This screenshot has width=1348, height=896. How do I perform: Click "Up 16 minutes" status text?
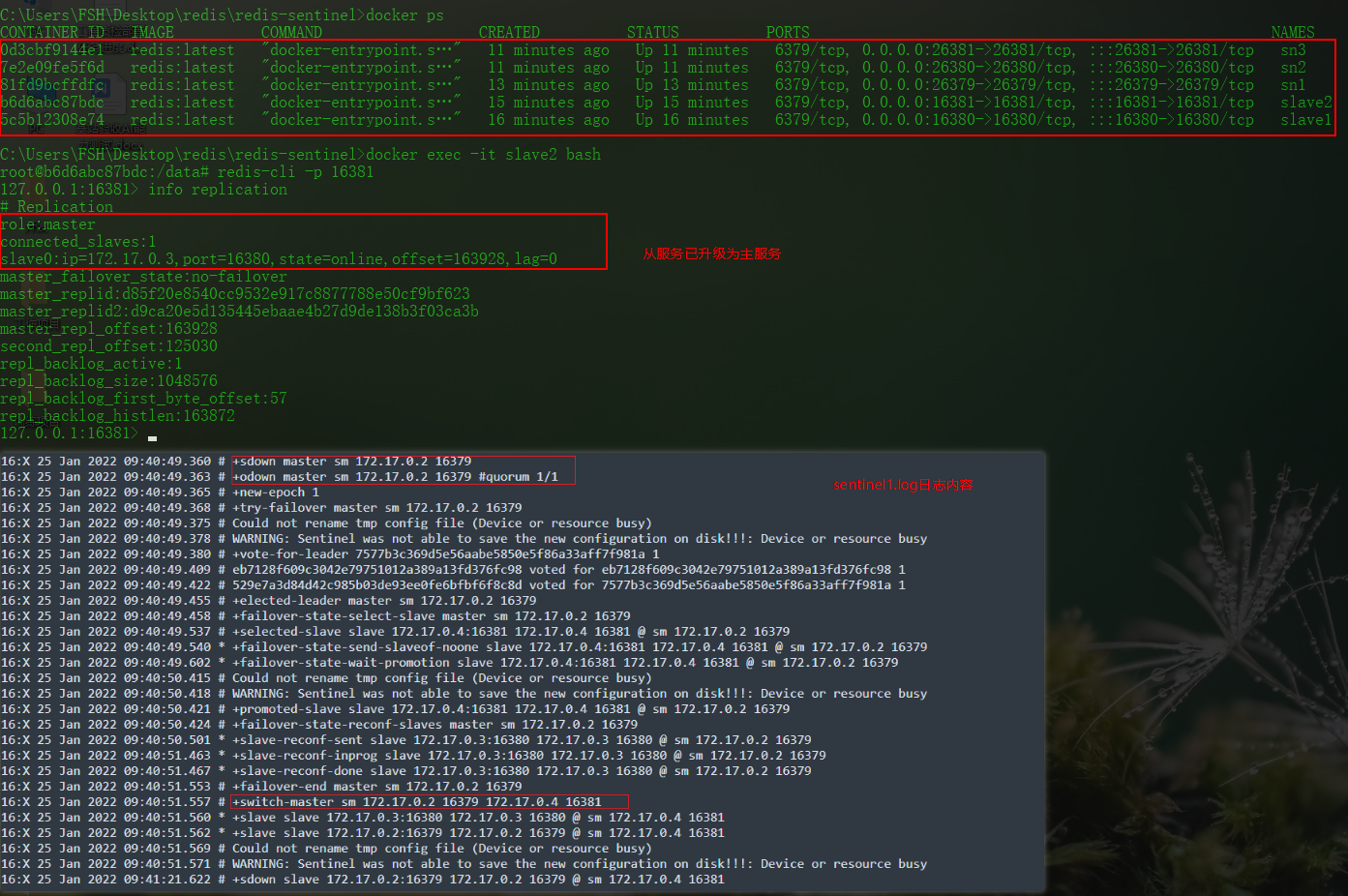692,120
